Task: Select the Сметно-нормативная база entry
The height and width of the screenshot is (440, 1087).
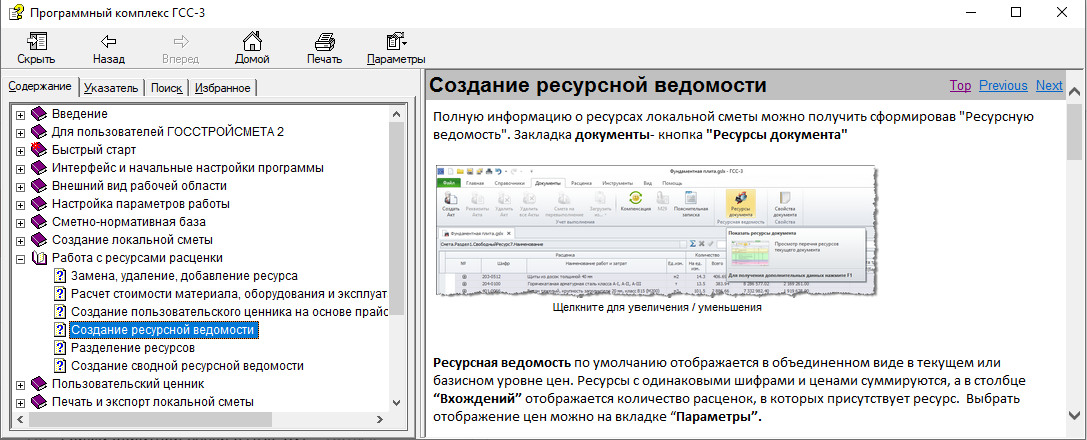Action: tap(128, 222)
